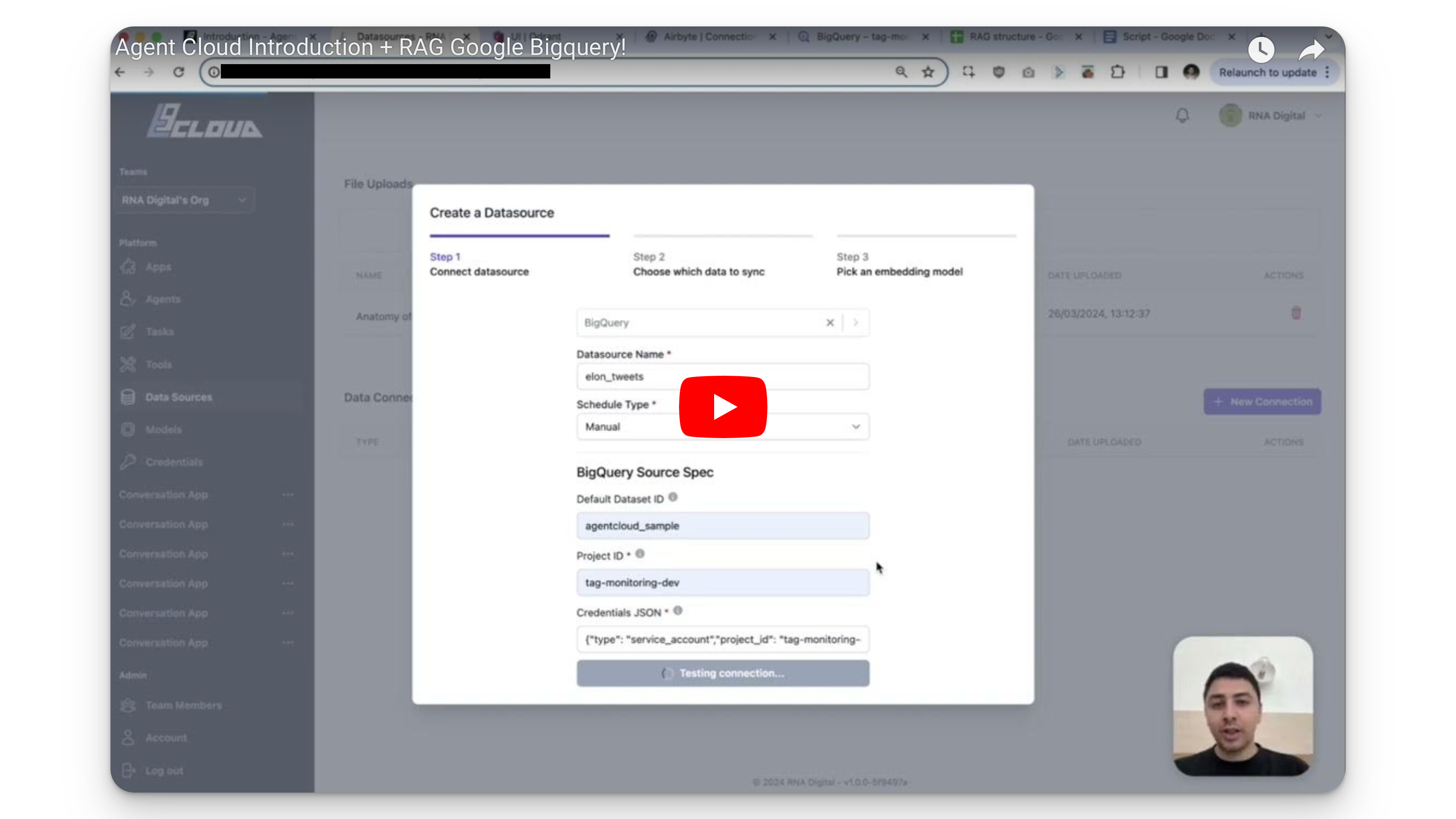Open the video title link
Viewport: 1456px width, 819px height.
coord(371,47)
